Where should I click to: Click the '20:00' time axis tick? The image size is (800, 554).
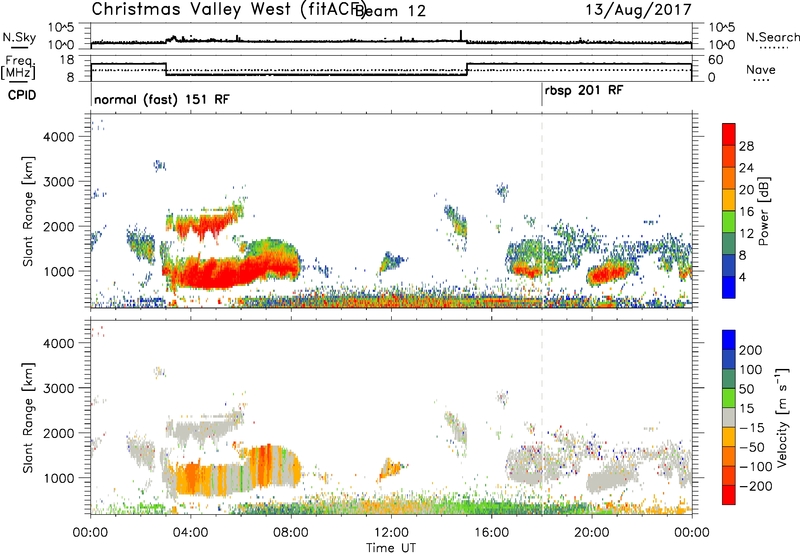[x=591, y=533]
